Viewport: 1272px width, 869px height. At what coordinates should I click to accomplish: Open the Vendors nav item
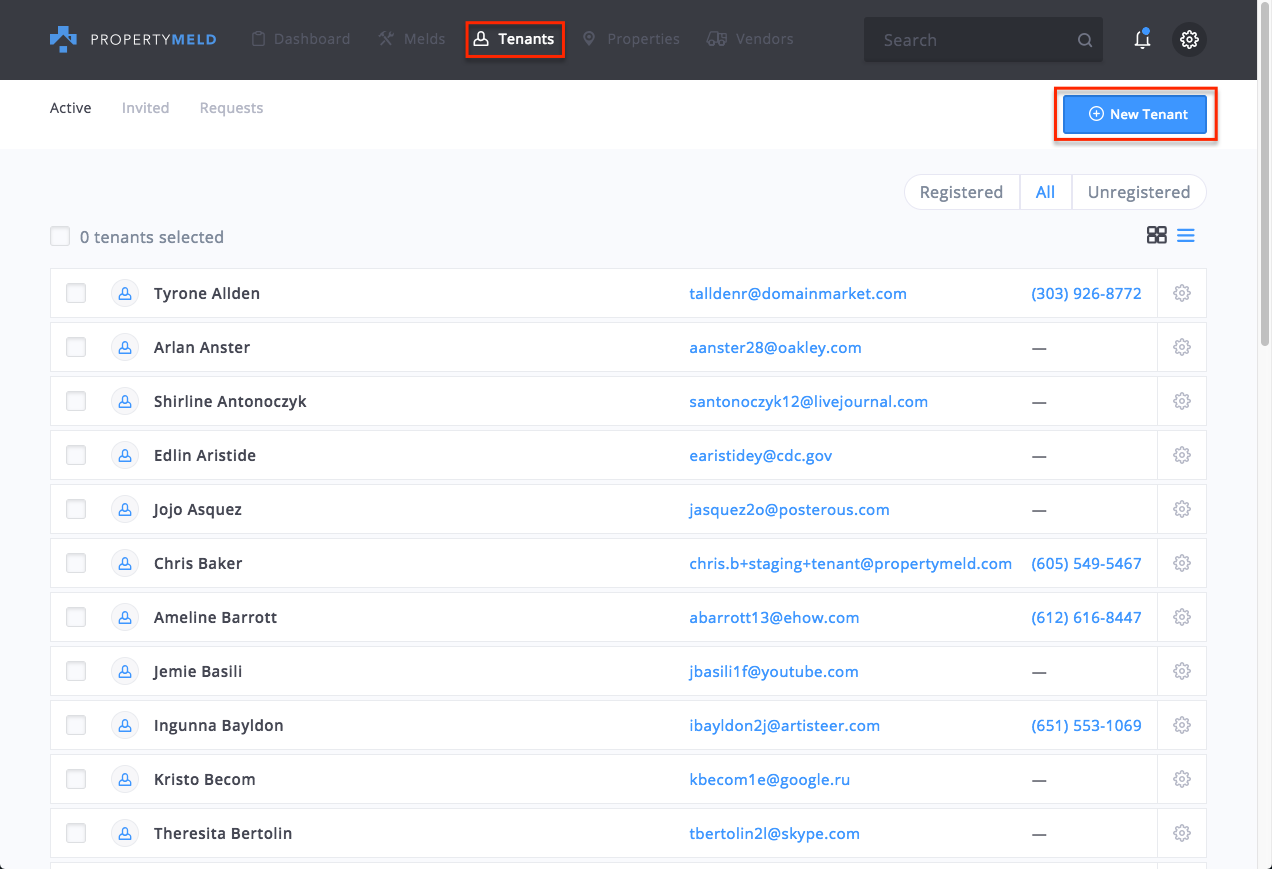(750, 39)
